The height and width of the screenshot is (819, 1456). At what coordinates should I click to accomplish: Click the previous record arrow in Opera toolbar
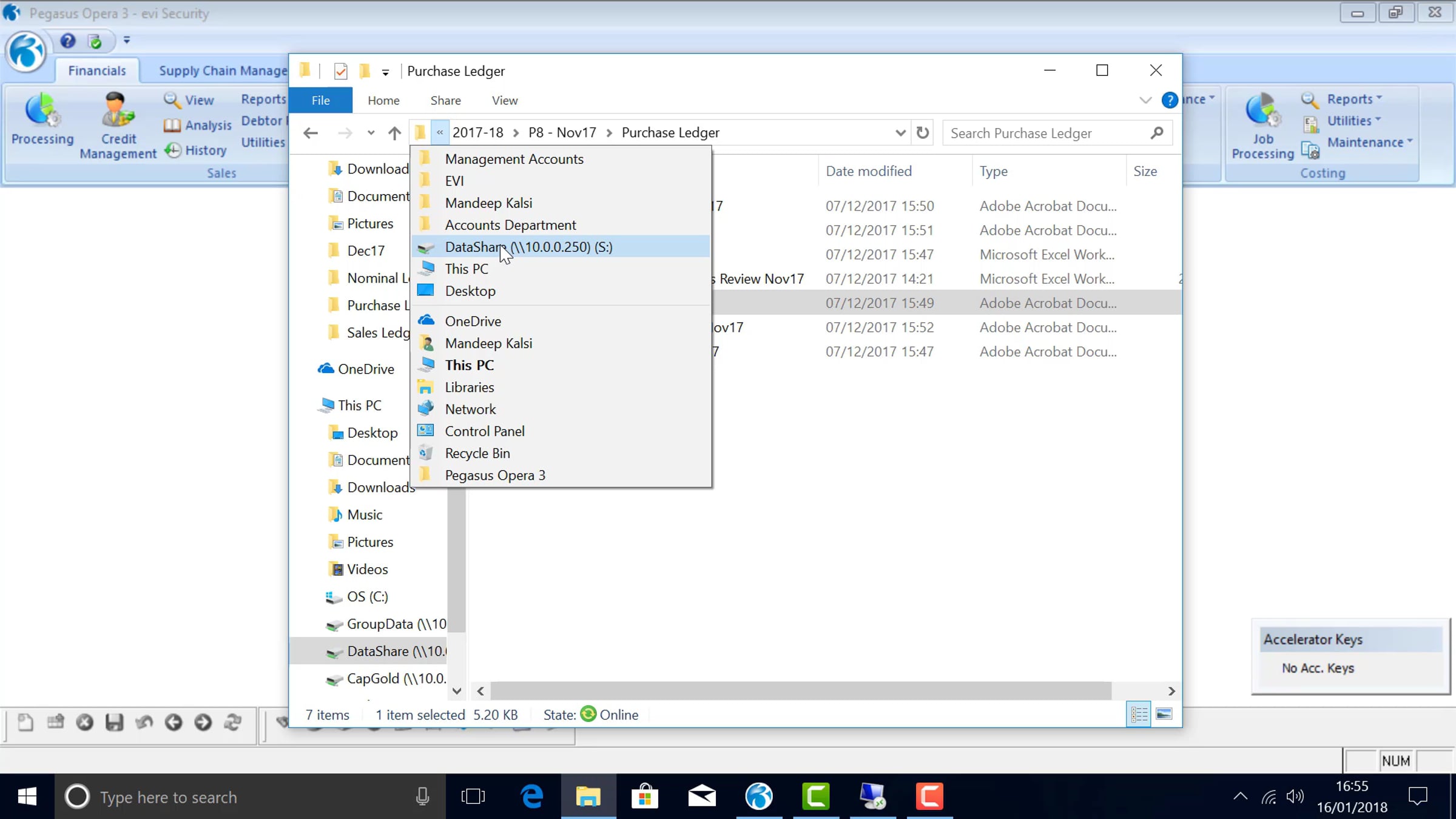174,722
